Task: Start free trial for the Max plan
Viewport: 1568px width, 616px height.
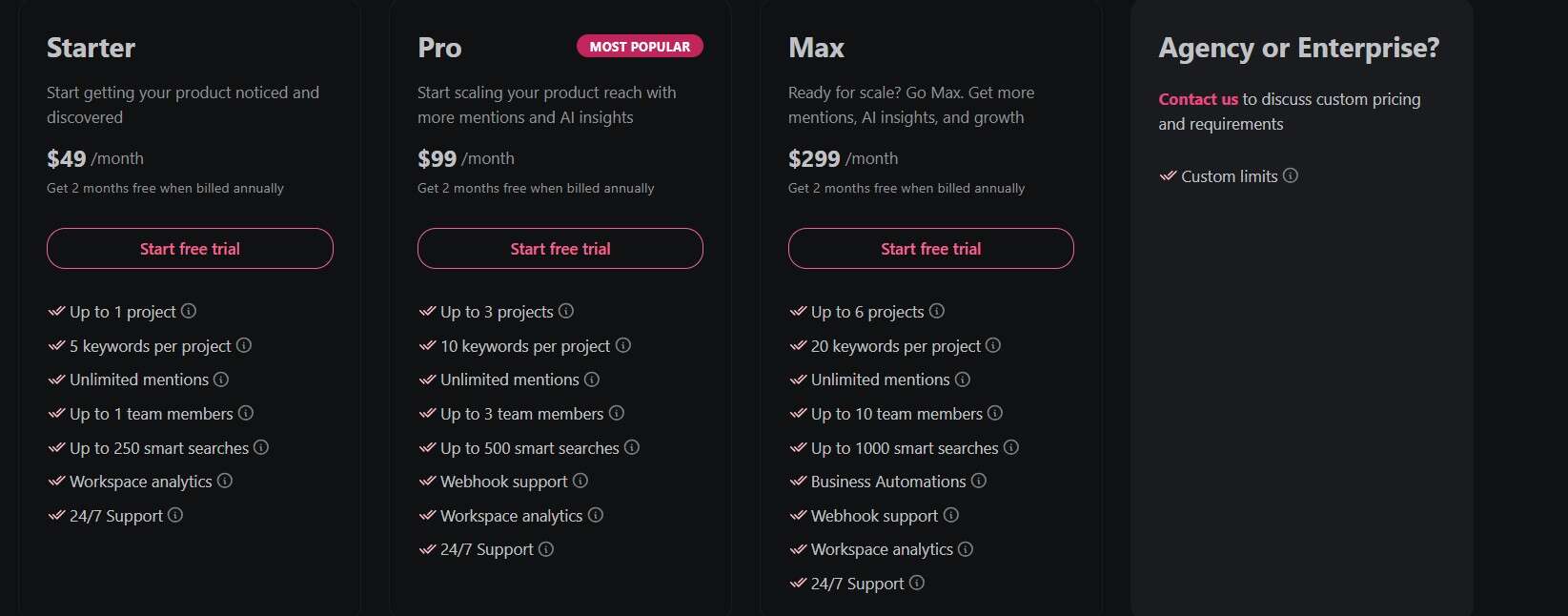Action: (929, 249)
